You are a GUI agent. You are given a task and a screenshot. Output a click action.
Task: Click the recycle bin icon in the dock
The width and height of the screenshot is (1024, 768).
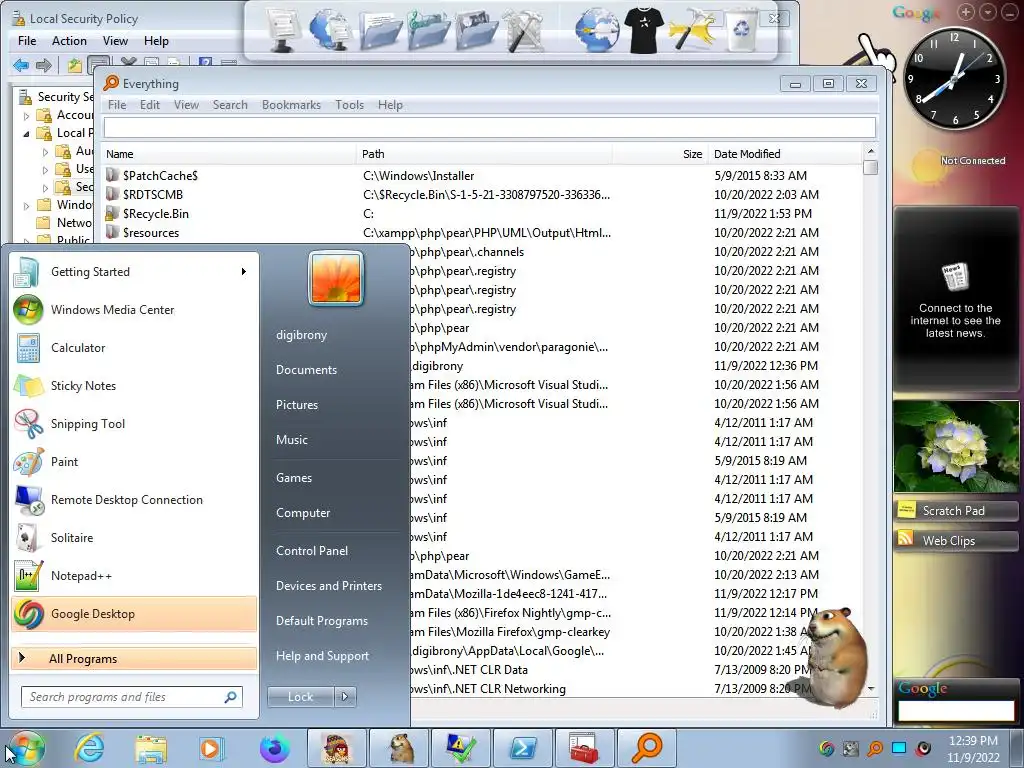741,30
